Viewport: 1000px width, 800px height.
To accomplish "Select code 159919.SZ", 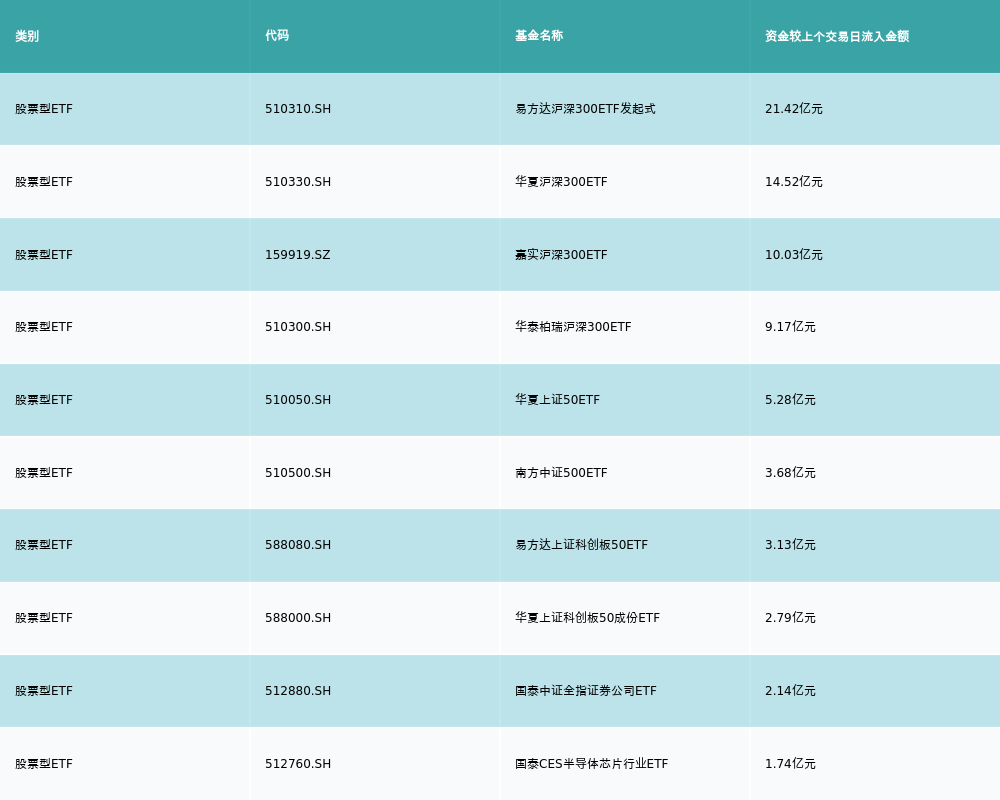I will pyautogui.click(x=297, y=255).
